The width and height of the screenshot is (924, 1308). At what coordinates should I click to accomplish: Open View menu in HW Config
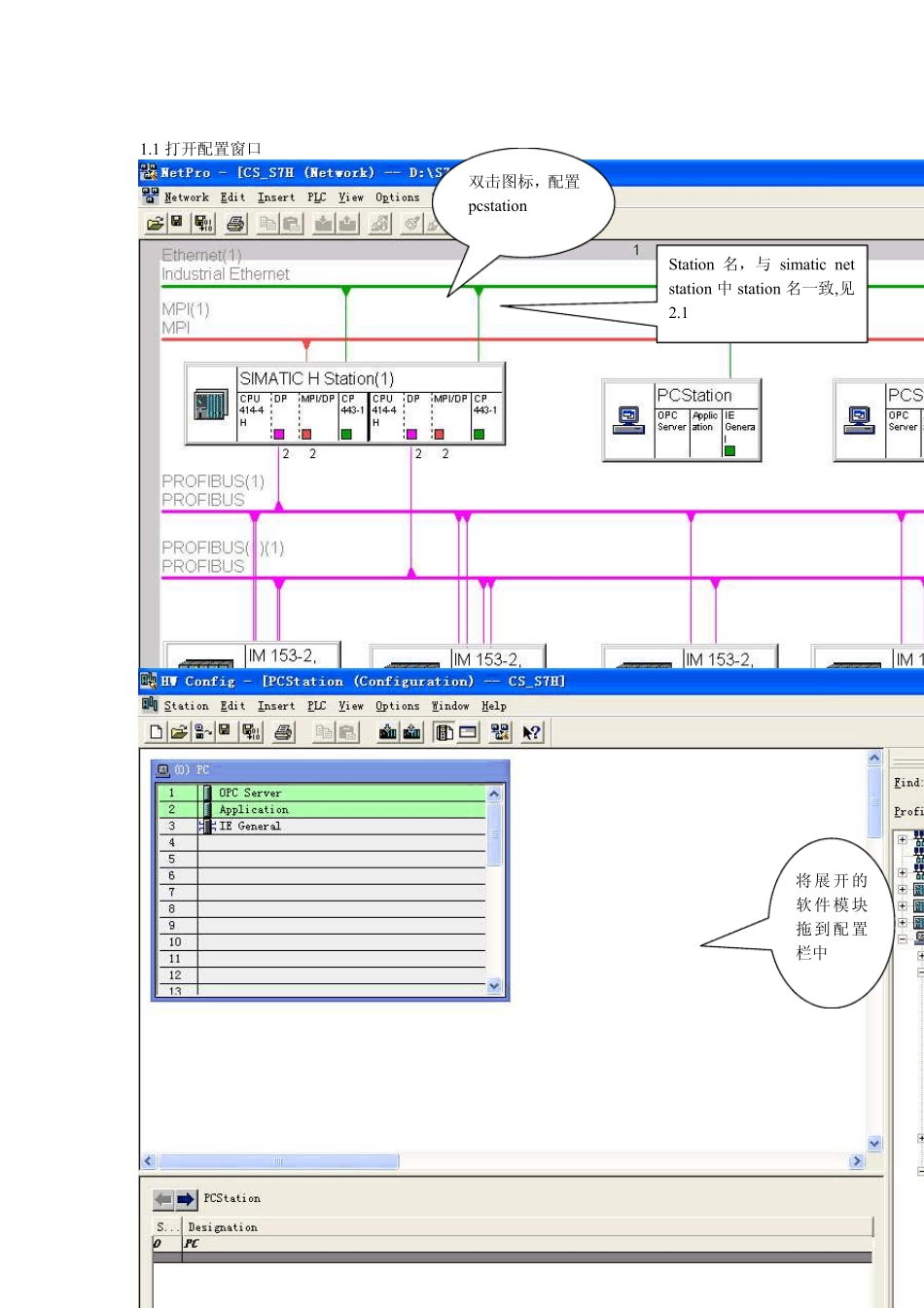351,706
